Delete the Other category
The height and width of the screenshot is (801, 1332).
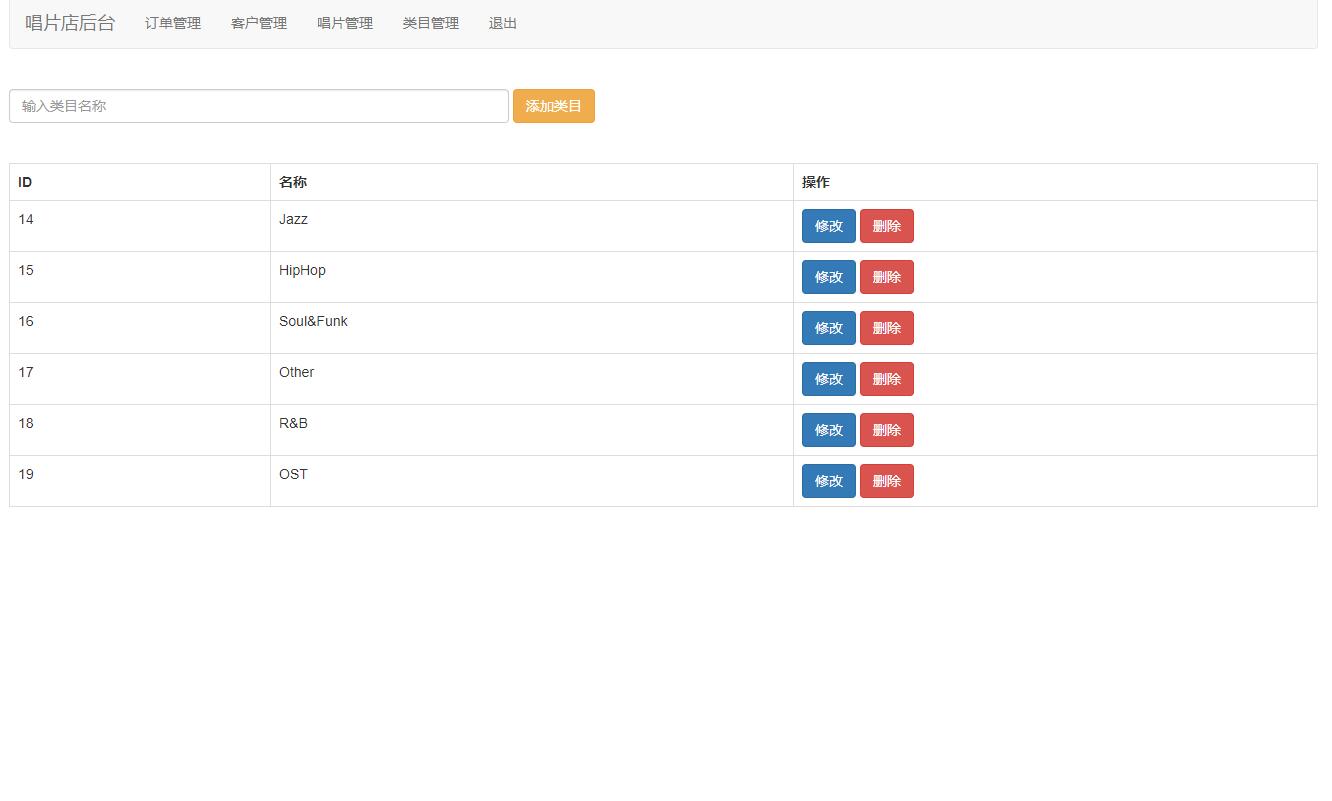point(887,378)
